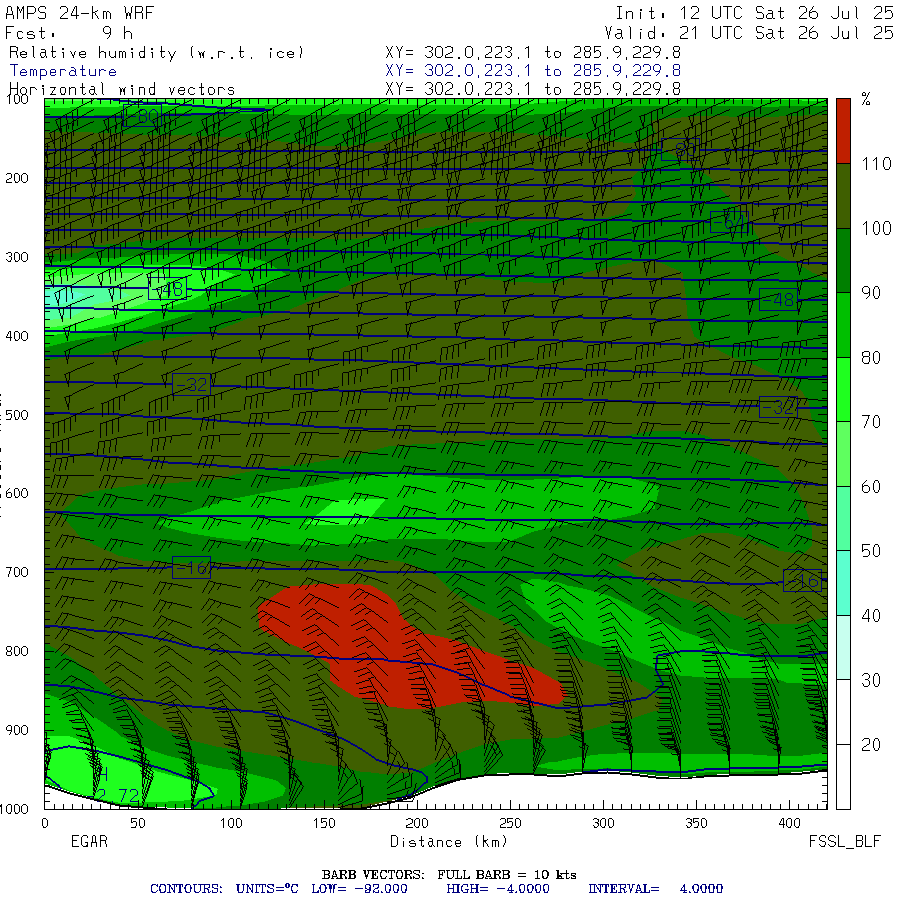Image resolution: width=900 pixels, height=900 pixels.
Task: Select the 'Horizontal wind vectors' label
Action: (x=122, y=90)
